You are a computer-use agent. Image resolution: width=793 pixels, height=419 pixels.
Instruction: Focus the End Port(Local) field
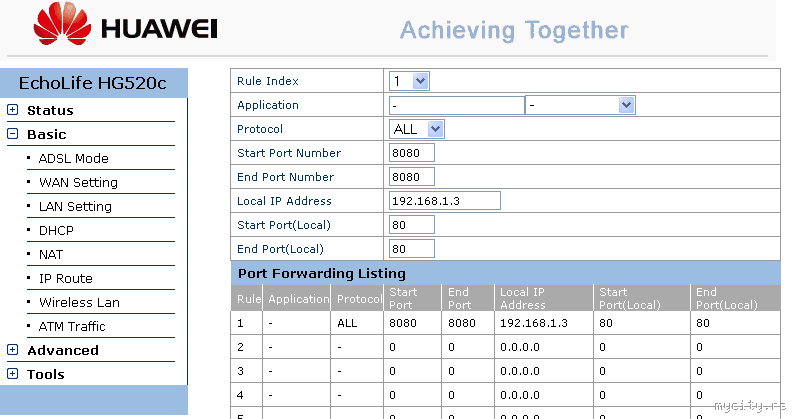[412, 249]
